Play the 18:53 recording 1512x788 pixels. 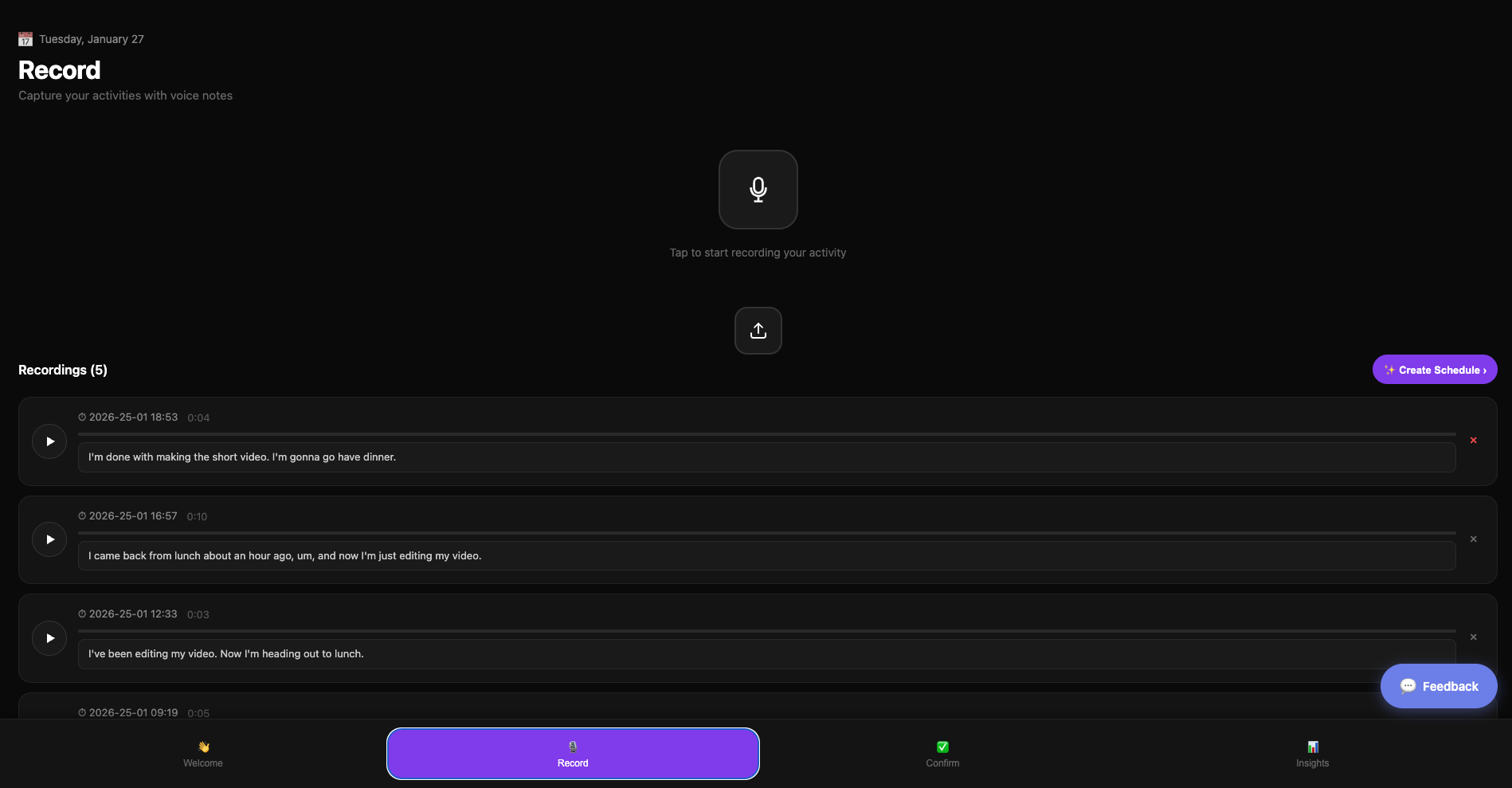[x=49, y=441]
